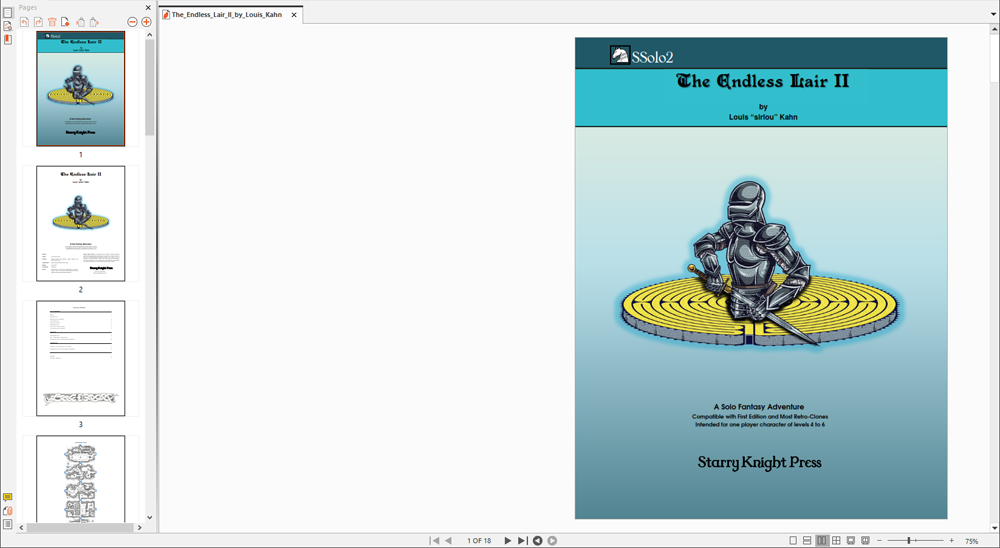The height and width of the screenshot is (548, 1000).
Task: Click the page number field '1 OF 18'
Action: coord(479,541)
